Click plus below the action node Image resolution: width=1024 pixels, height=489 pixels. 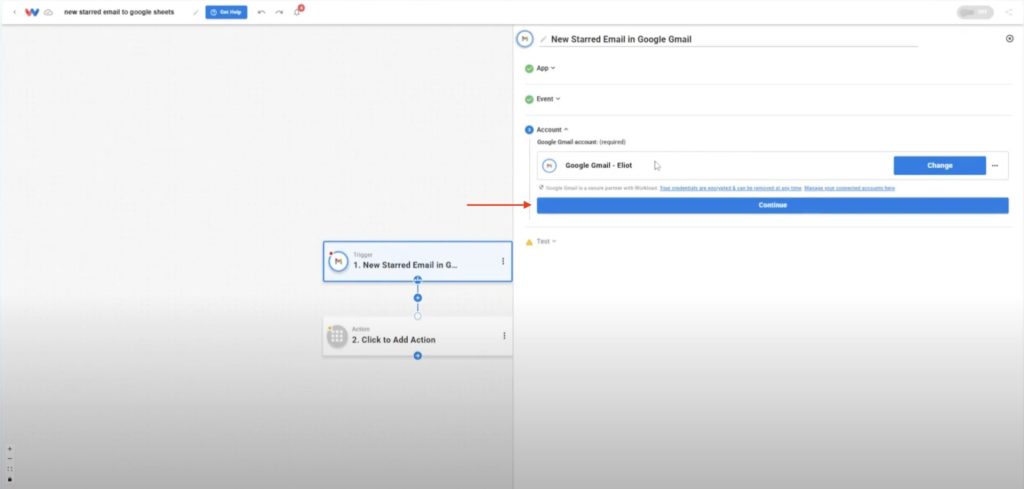(418, 356)
